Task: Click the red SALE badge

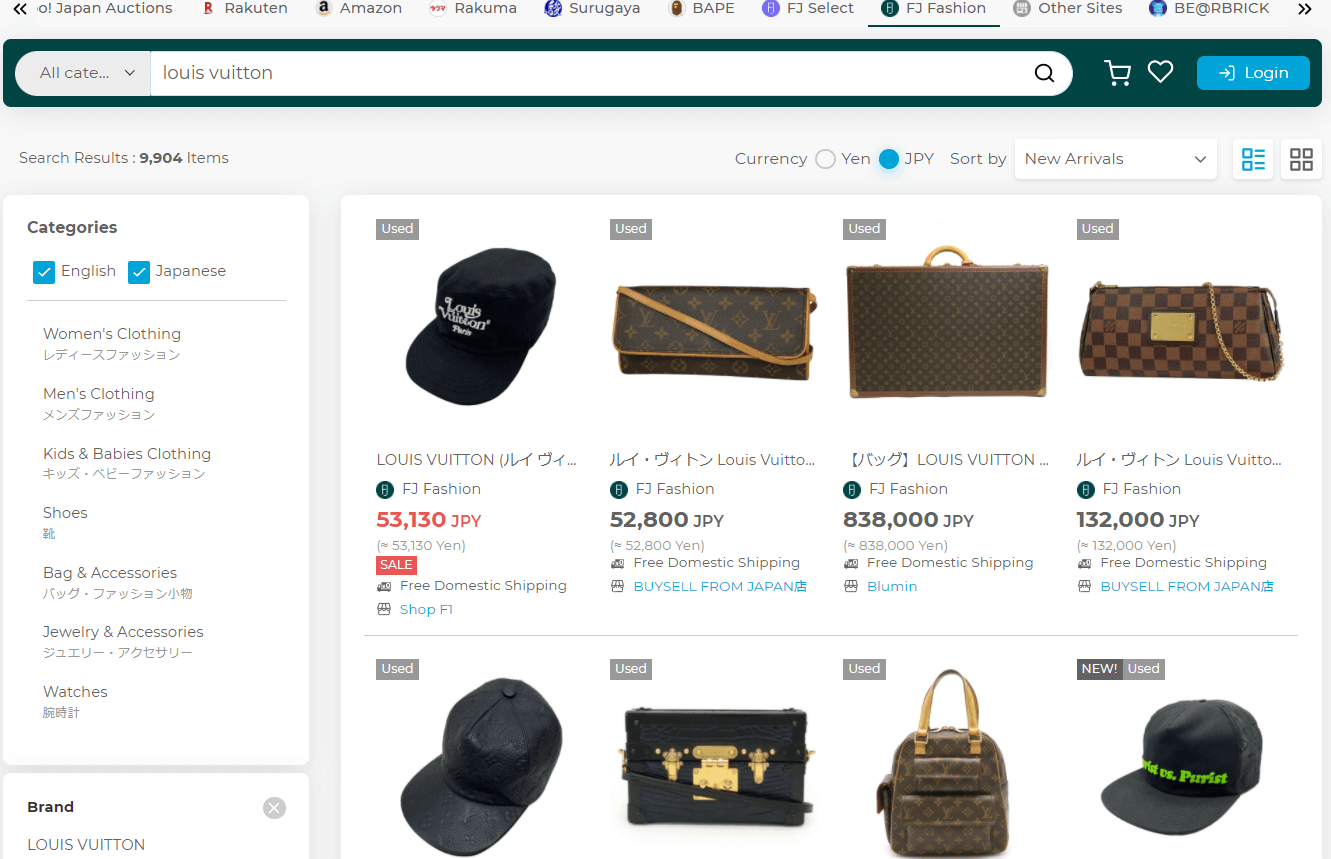Action: click(x=396, y=565)
